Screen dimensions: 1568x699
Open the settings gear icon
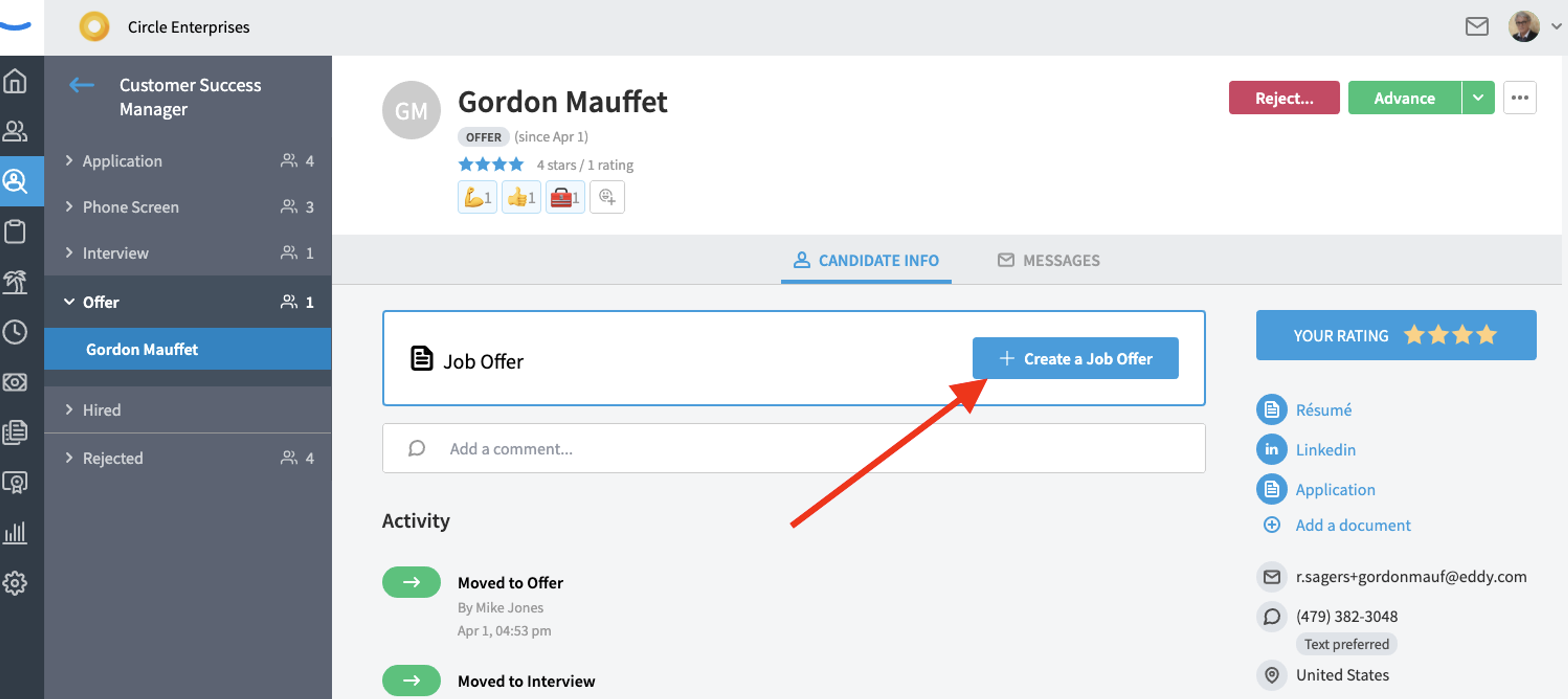(x=15, y=583)
